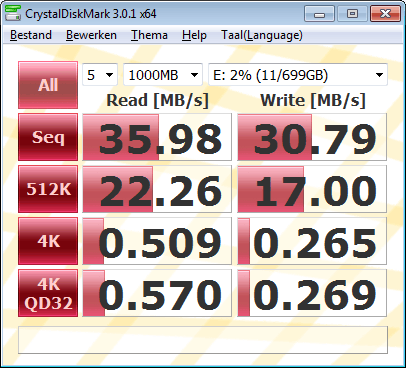The height and width of the screenshot is (368, 406).
Task: Open the Bestand menu
Action: point(31,35)
